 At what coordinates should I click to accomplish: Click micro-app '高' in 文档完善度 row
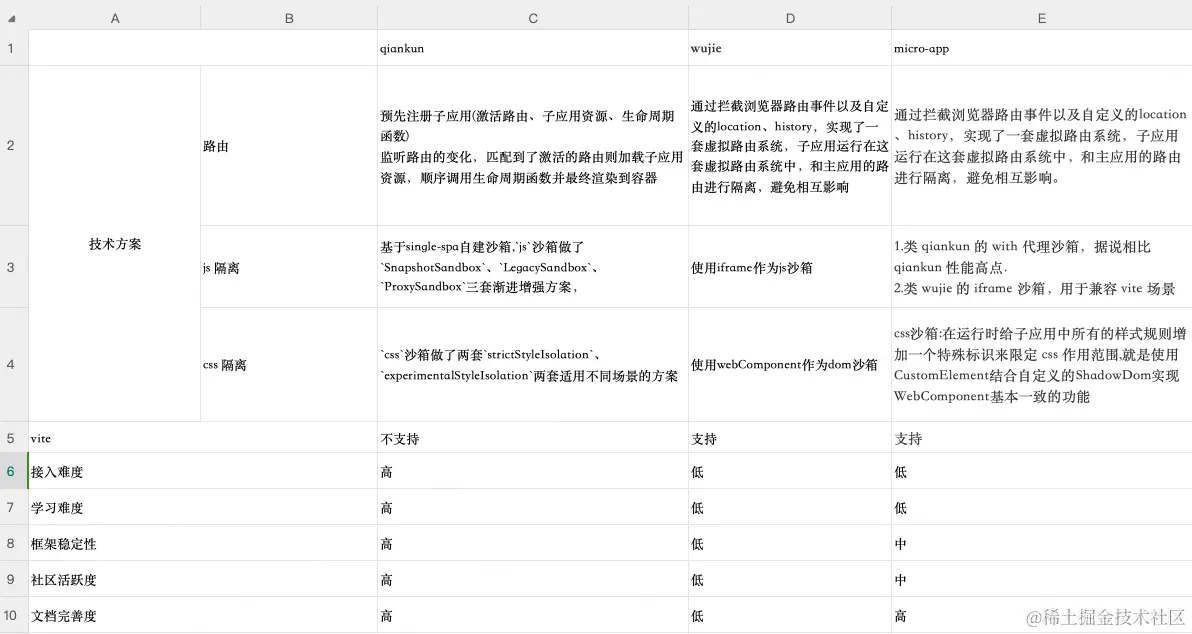coord(1041,616)
